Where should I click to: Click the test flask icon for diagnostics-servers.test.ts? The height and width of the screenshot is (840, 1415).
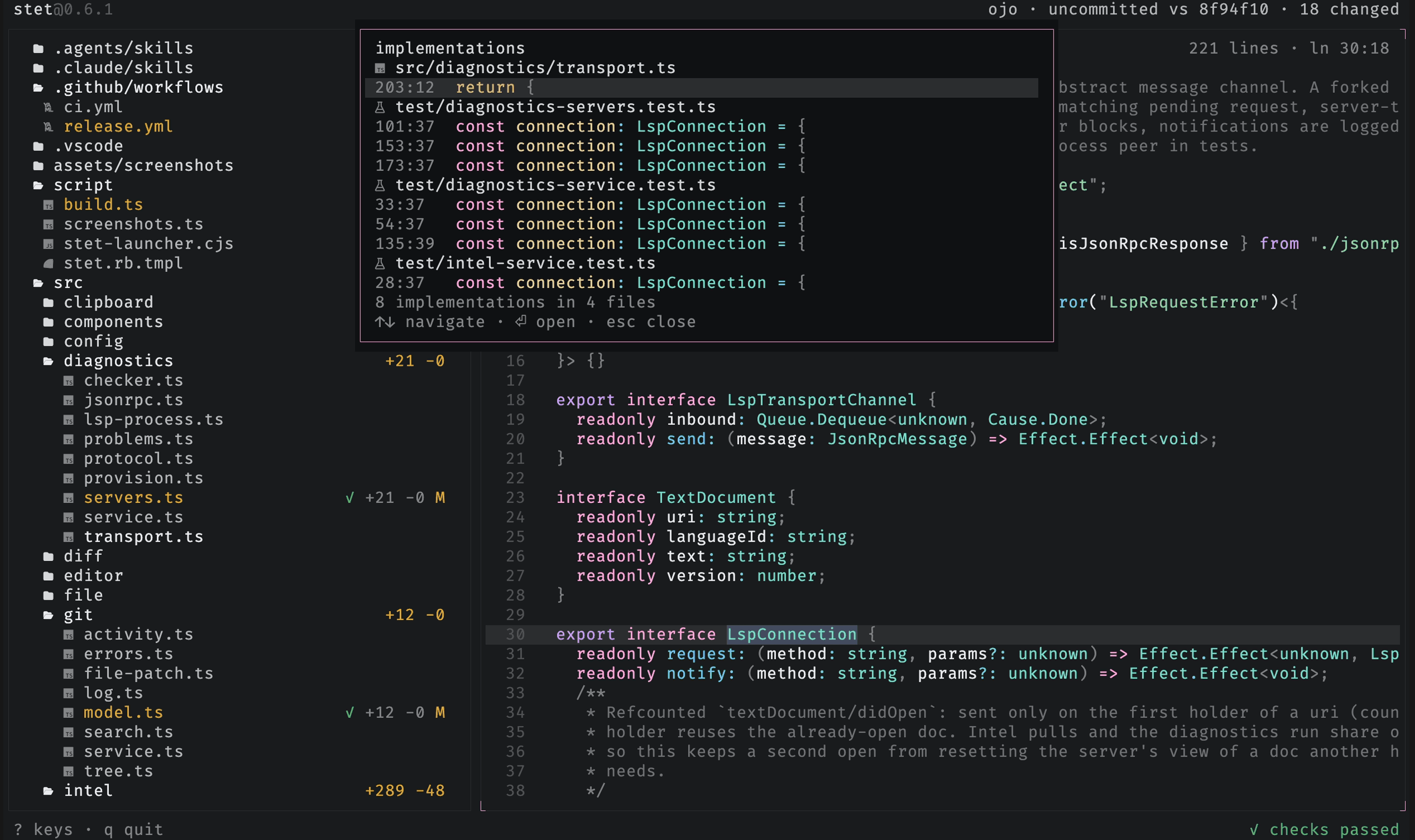pyautogui.click(x=380, y=108)
